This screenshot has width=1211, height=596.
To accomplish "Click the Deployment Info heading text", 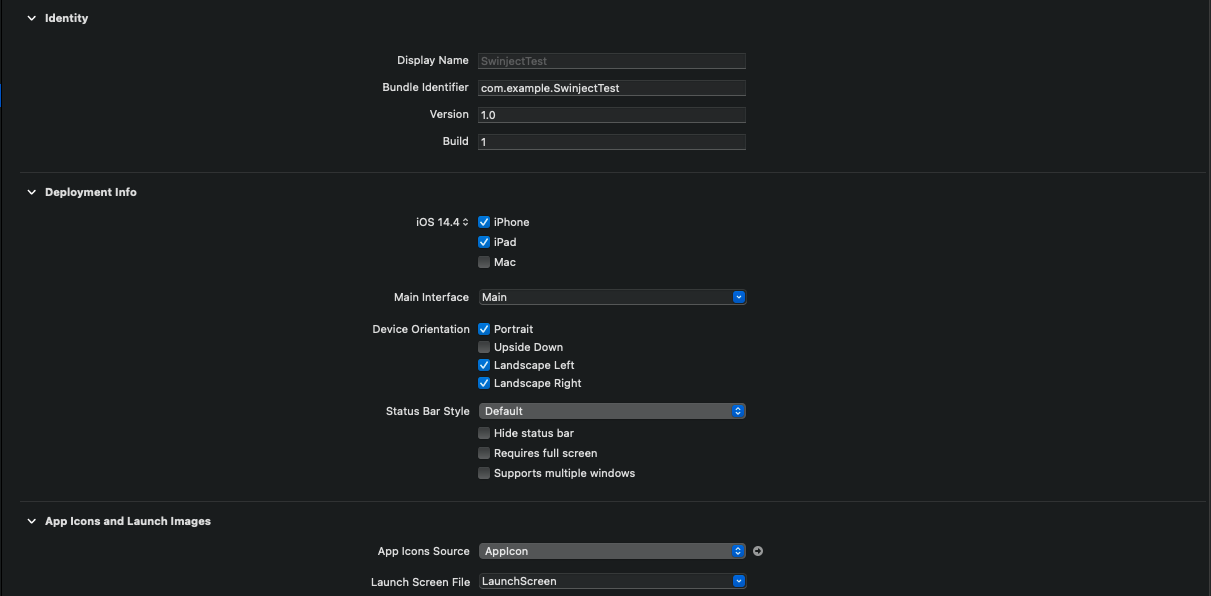I will 91,192.
